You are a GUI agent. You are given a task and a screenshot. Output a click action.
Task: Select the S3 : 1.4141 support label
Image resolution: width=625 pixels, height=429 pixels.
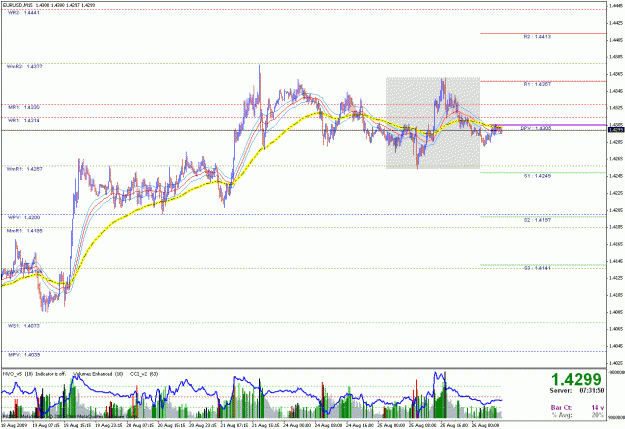click(x=537, y=268)
